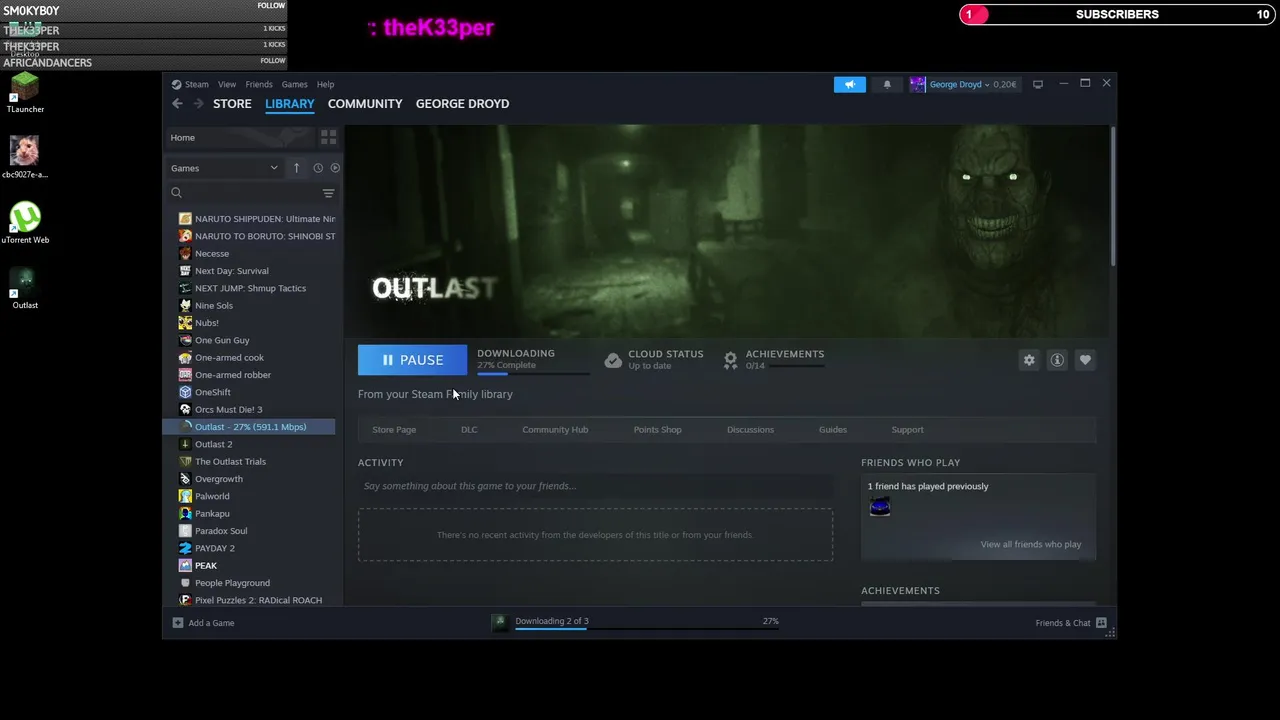Switch library to grid view icon
This screenshot has height=720, width=1280.
coord(328,137)
